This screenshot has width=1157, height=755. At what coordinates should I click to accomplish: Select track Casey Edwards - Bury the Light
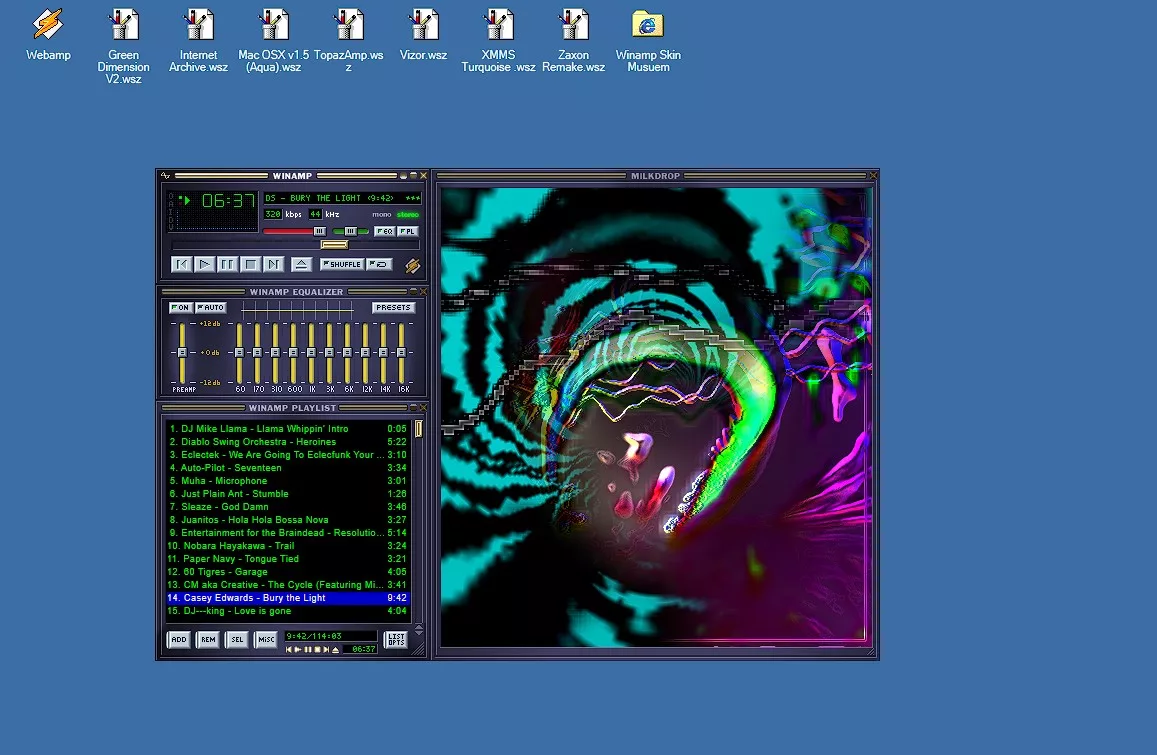(x=287, y=598)
